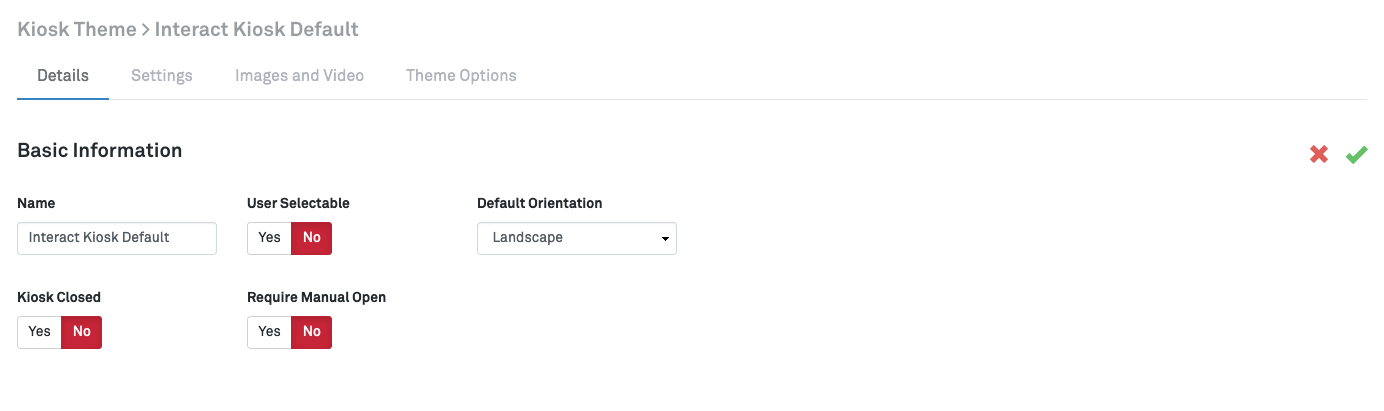Set User Selectable to No

(311, 238)
